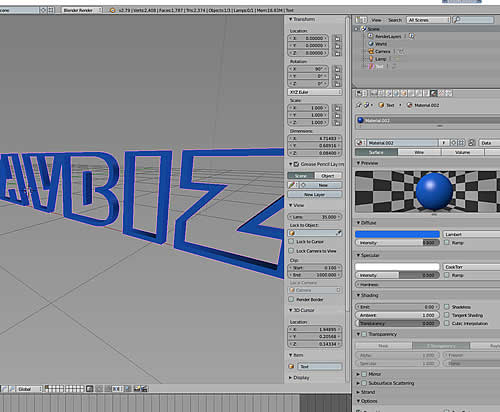Click the Blender logo in top bar

(x=112, y=10)
